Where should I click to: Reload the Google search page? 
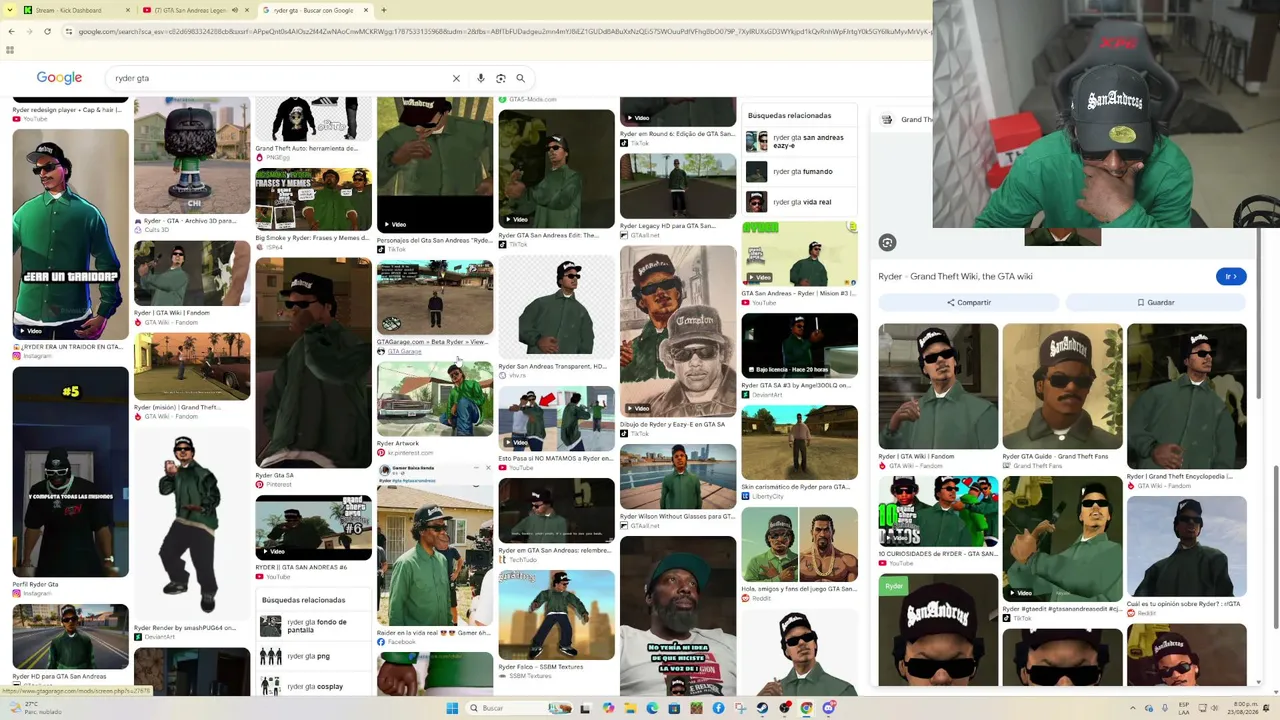tap(47, 31)
